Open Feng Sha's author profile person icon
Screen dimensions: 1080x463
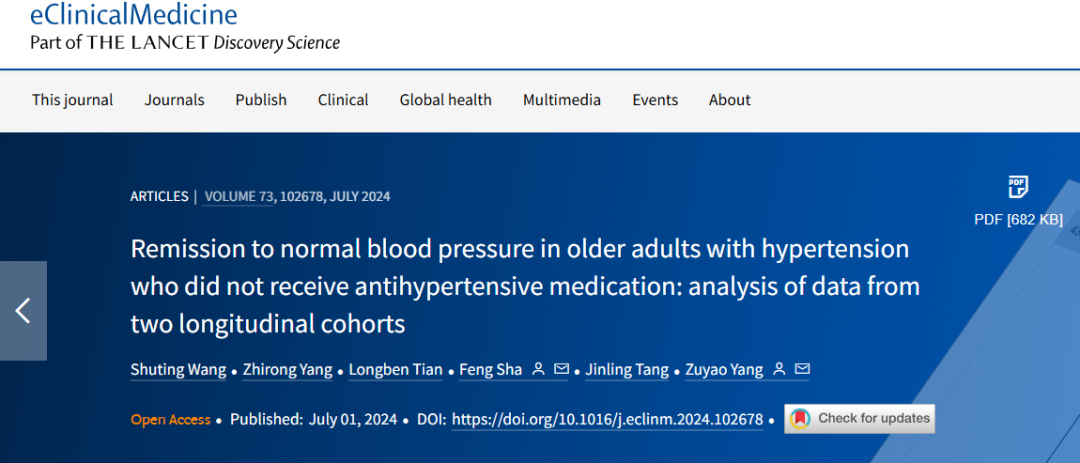pos(539,369)
